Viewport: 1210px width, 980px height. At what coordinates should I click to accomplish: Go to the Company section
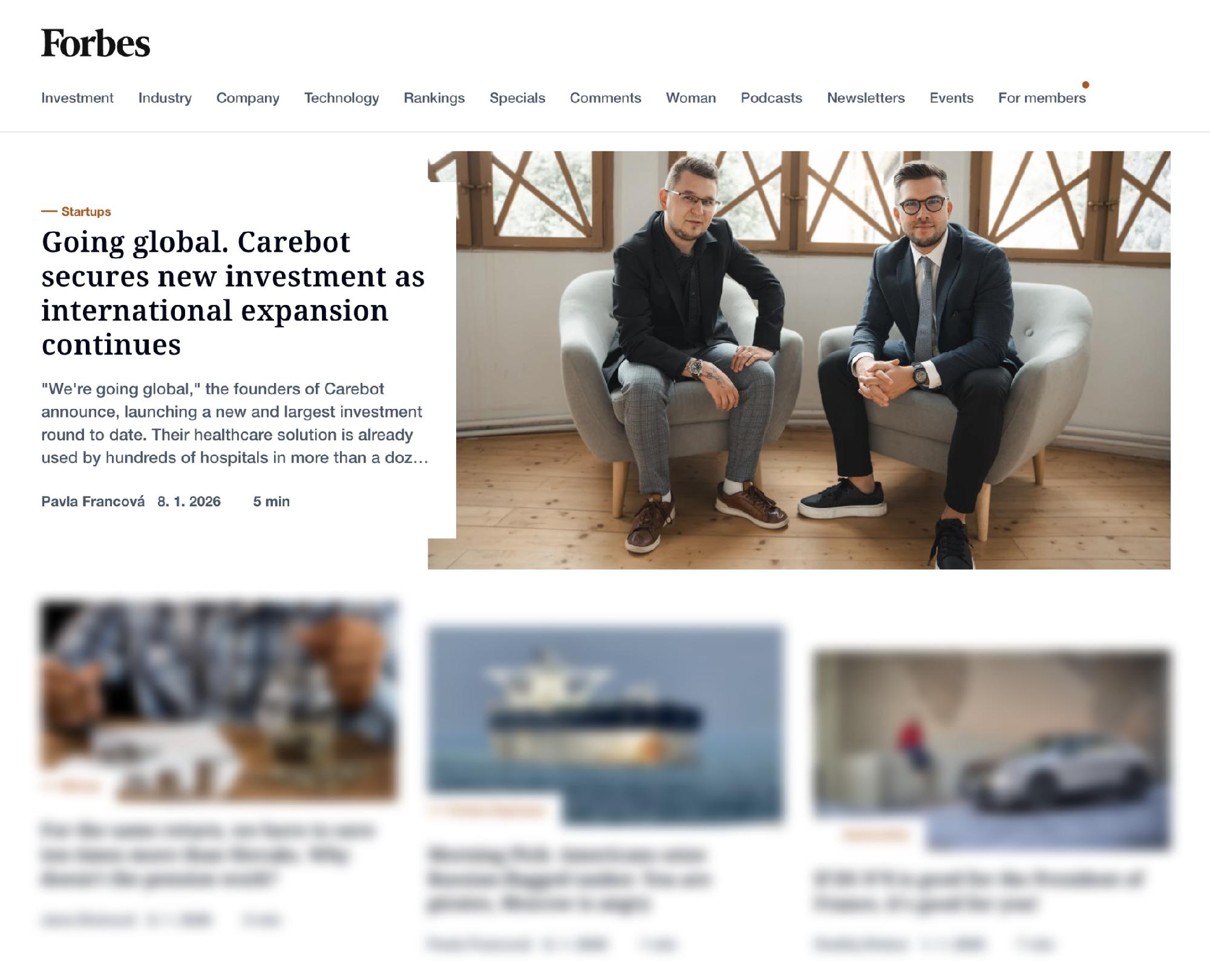[x=248, y=98]
